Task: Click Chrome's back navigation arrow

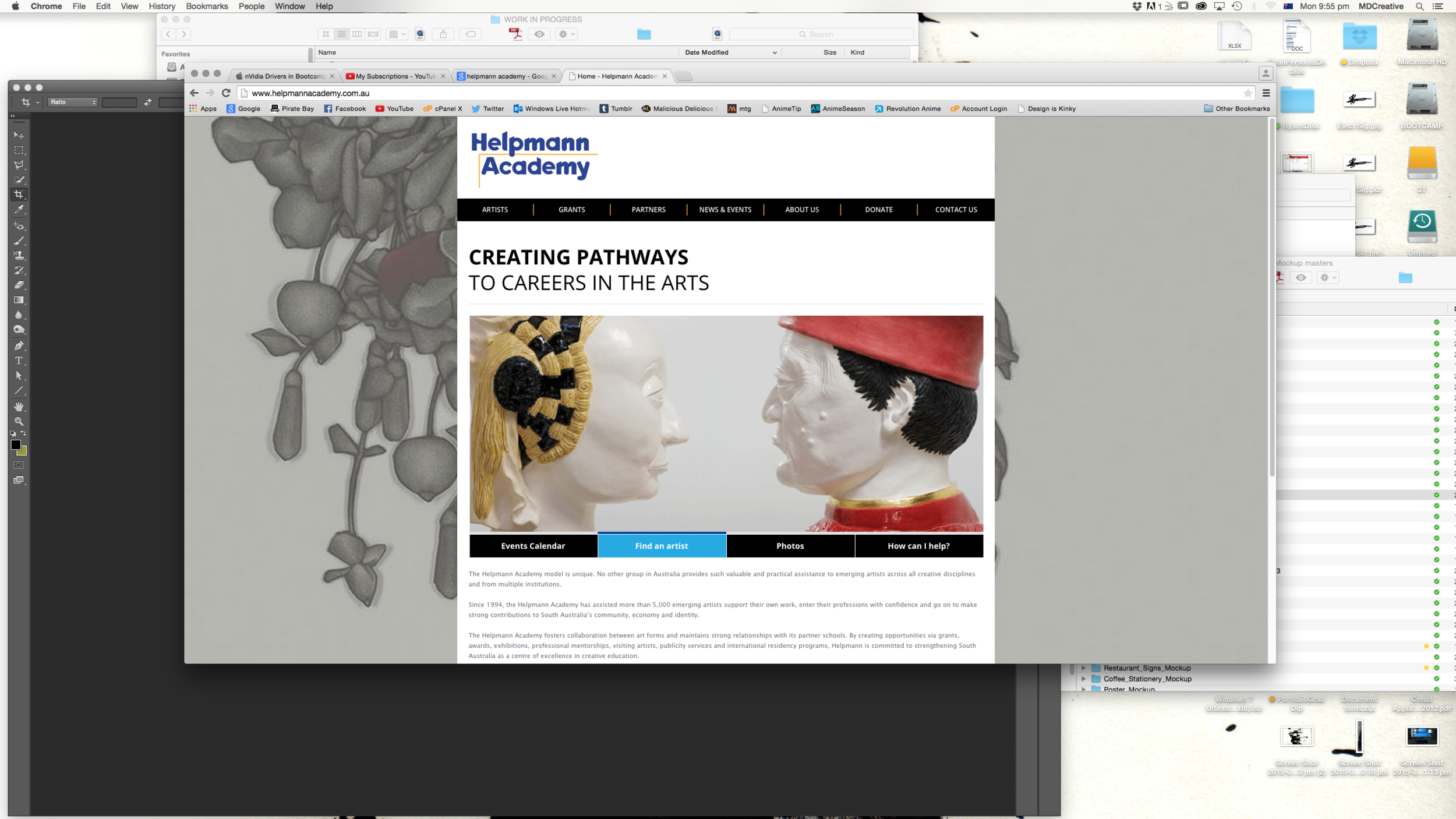Action: coord(194,93)
